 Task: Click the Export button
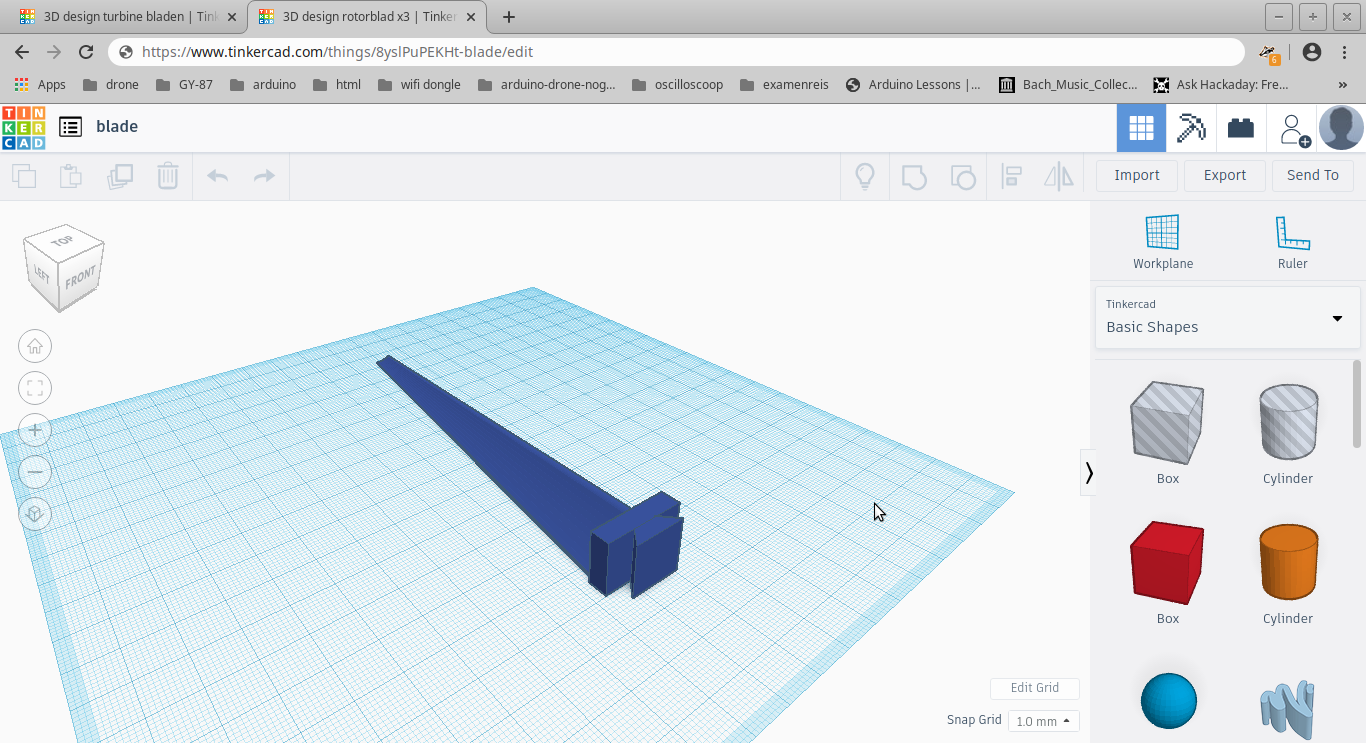(x=1225, y=175)
